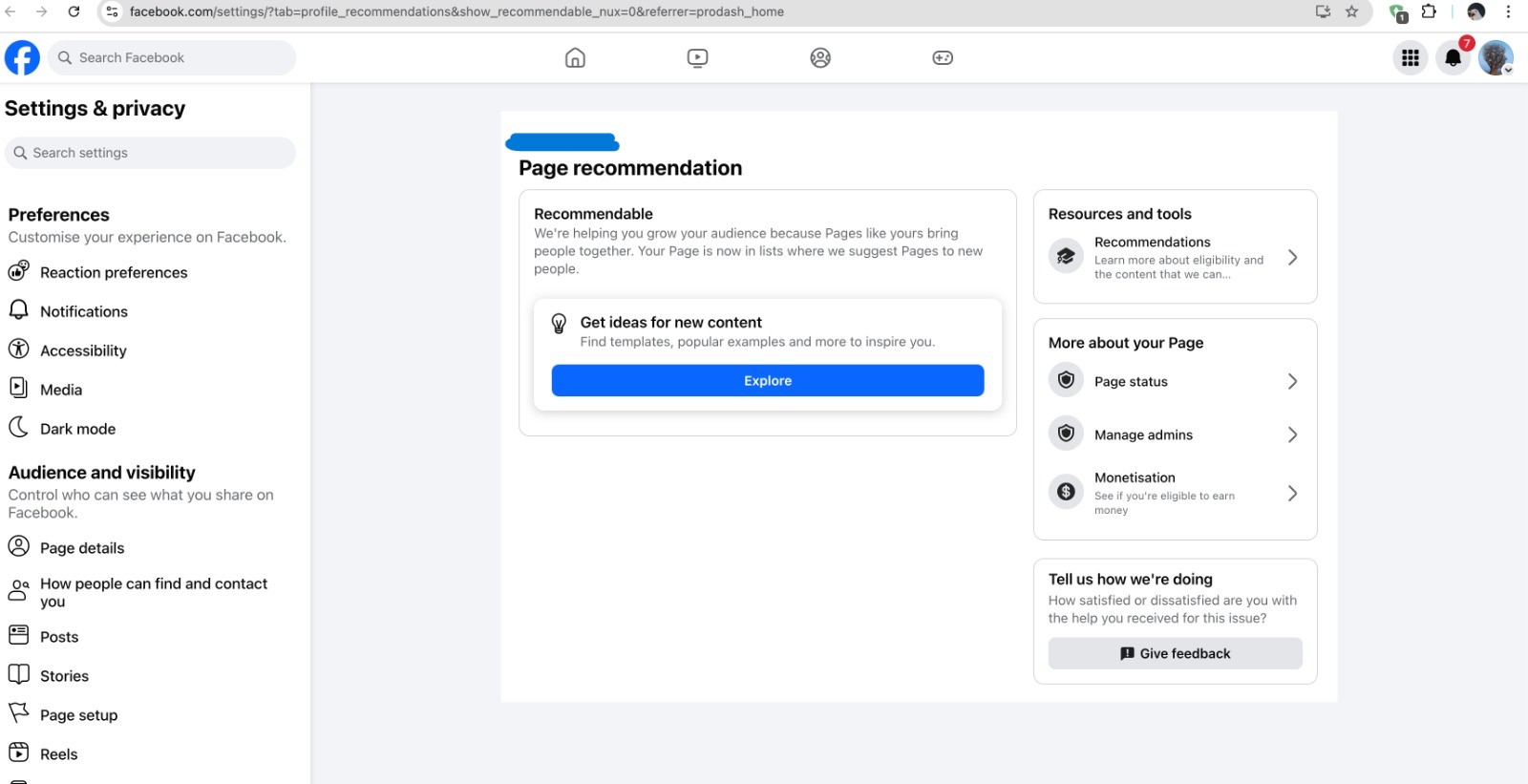The width and height of the screenshot is (1528, 784).
Task: Expand the Manage admins chevron
Action: pos(1292,435)
